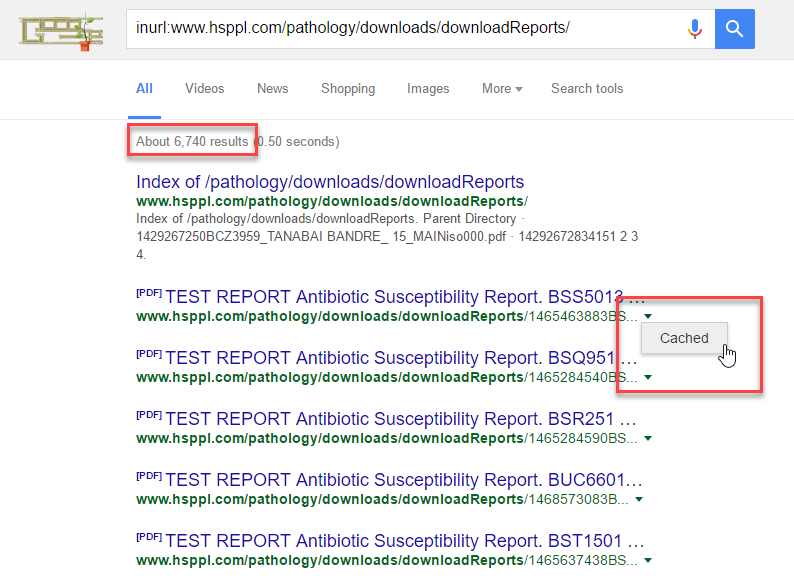Switch to the News tab
Screen dimensions: 794x580
click(x=272, y=89)
